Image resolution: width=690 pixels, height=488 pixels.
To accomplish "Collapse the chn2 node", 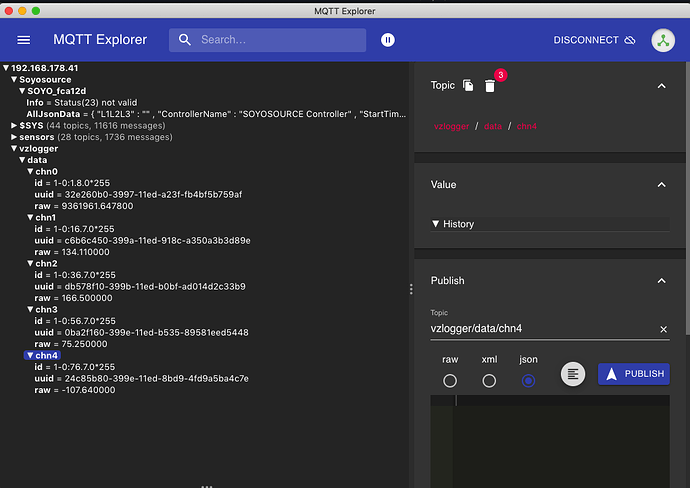I will pyautogui.click(x=30, y=264).
